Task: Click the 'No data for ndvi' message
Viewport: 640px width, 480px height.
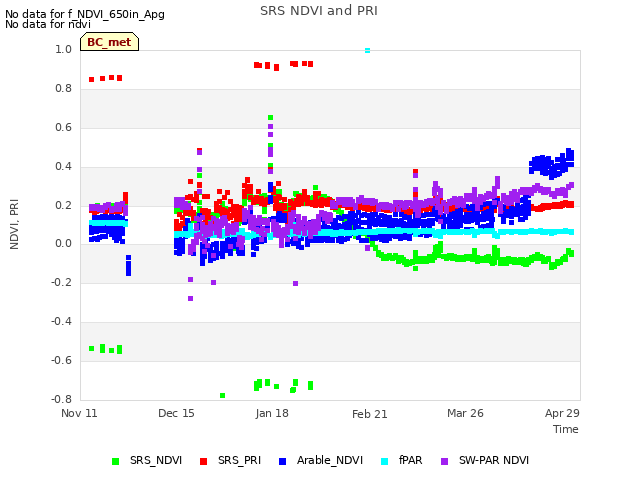Action: [48, 24]
